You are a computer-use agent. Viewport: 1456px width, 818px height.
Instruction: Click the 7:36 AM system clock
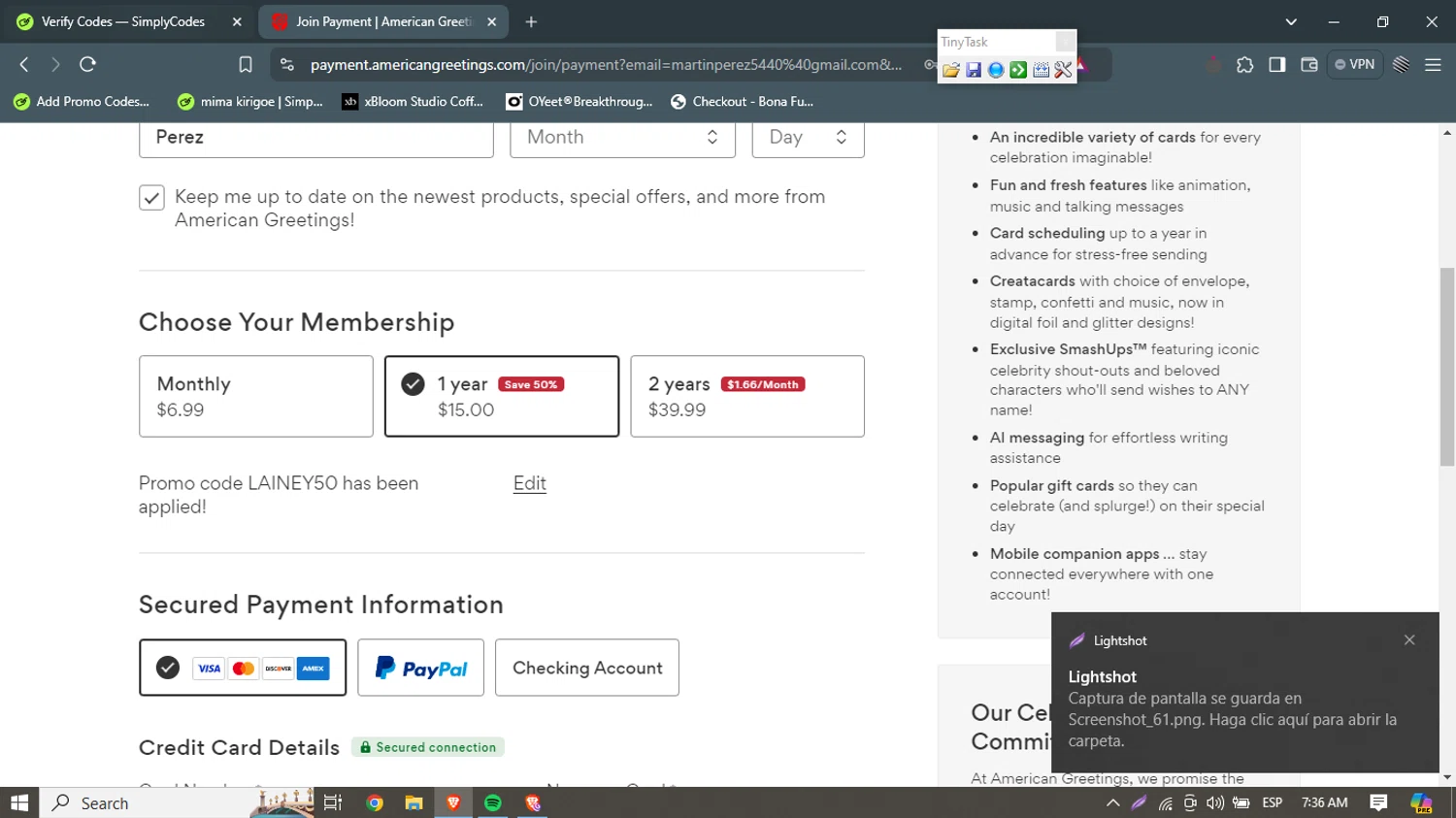pyautogui.click(x=1324, y=802)
